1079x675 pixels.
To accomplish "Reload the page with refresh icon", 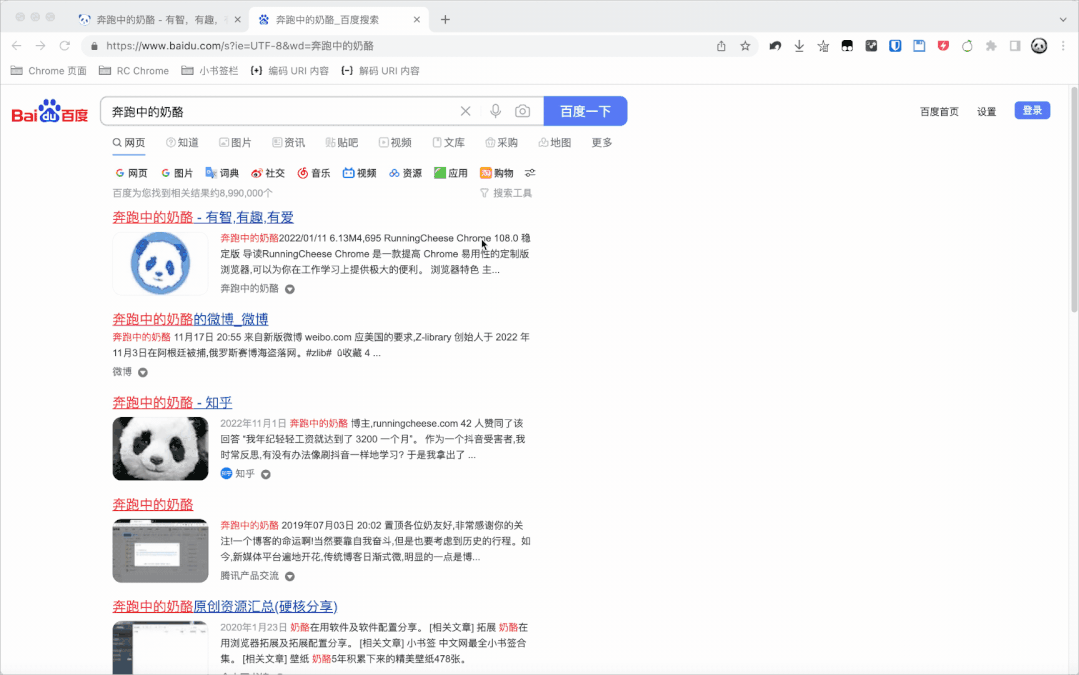I will click(x=65, y=46).
